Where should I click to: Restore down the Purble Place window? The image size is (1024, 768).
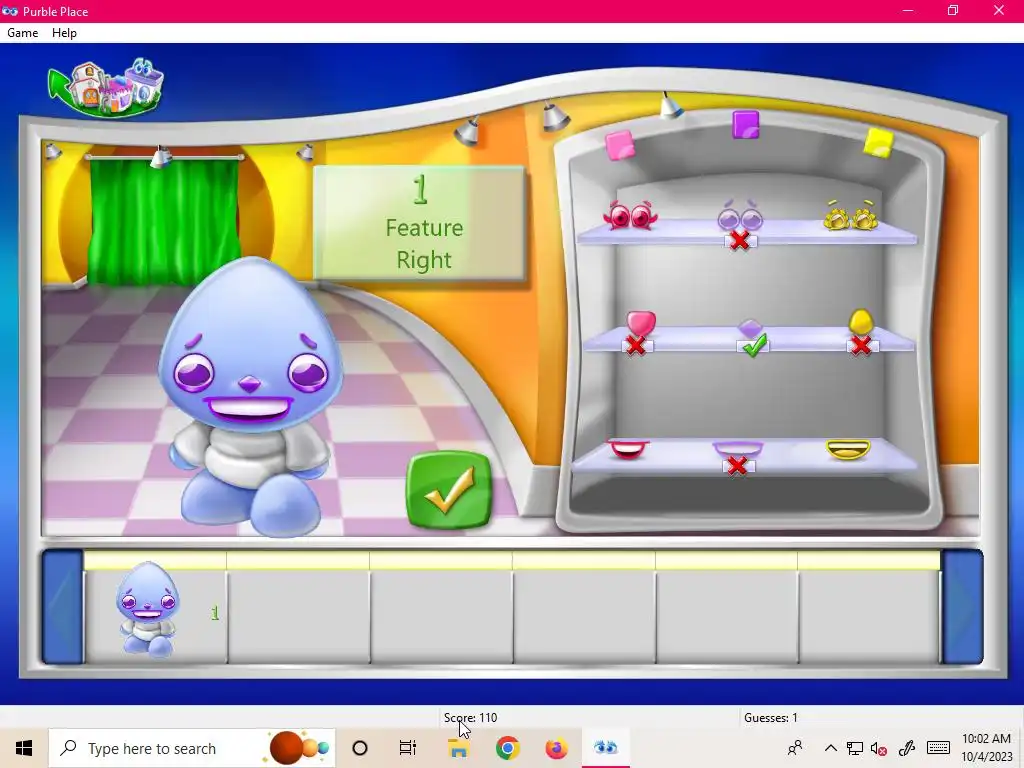[953, 10]
